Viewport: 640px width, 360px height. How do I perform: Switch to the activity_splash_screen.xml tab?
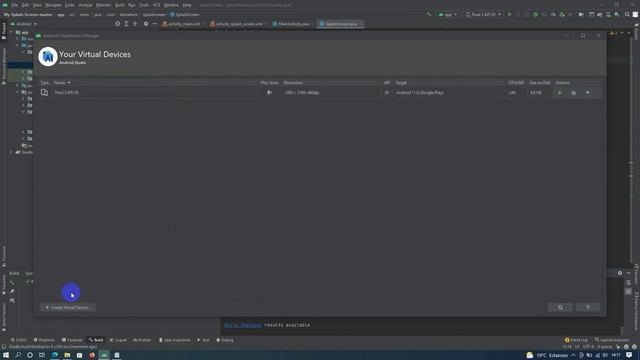click(x=237, y=24)
